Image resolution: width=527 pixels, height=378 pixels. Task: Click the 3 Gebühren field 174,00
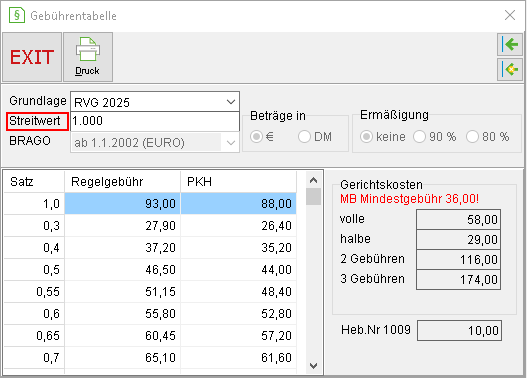click(458, 280)
